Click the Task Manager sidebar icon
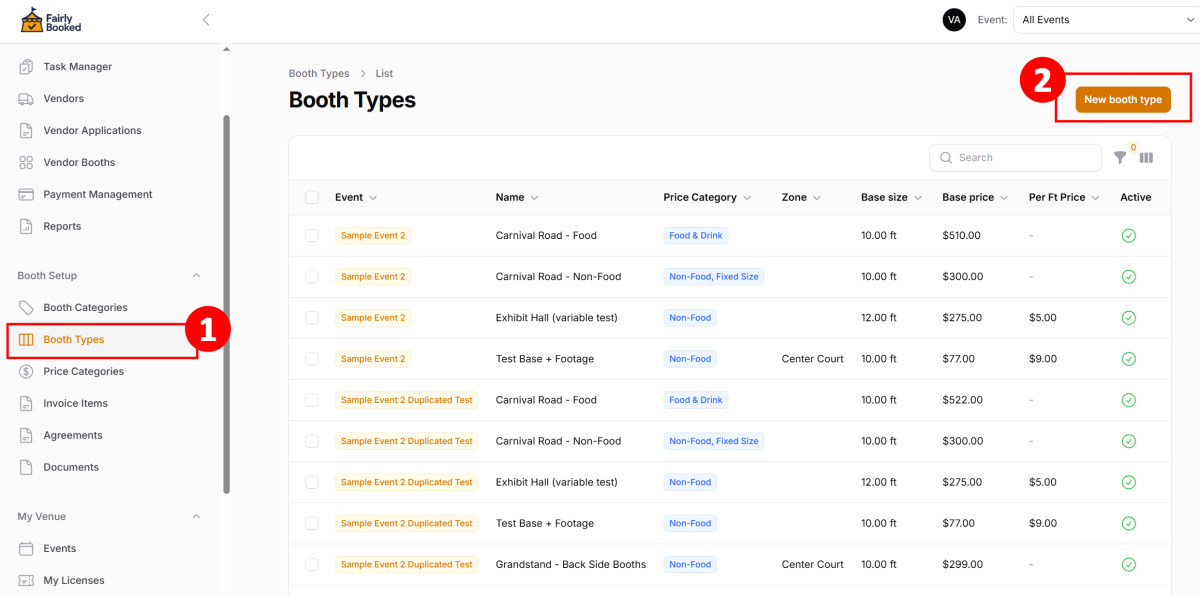 [x=26, y=67]
